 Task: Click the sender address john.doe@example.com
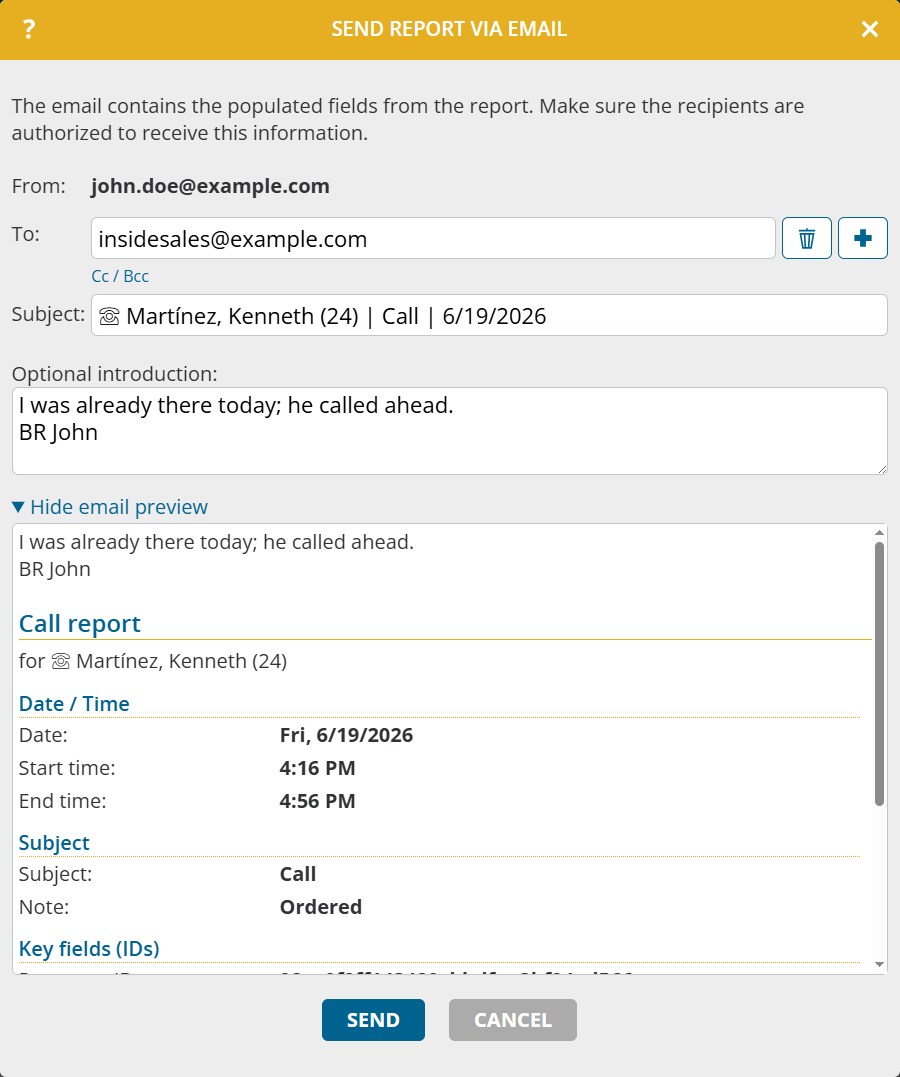point(210,186)
